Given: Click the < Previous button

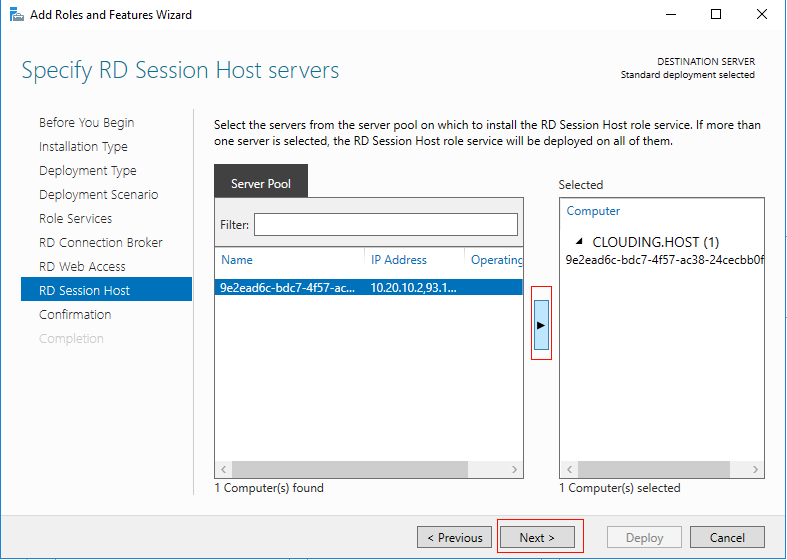Looking at the screenshot, I should 454,537.
